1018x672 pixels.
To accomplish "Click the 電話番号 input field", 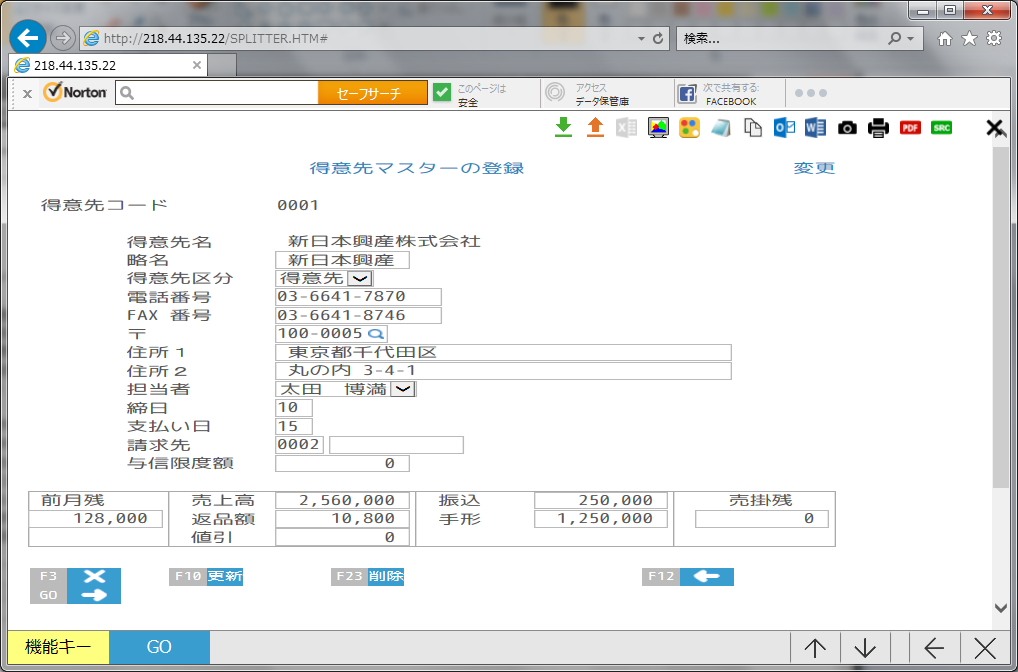I will tap(358, 297).
